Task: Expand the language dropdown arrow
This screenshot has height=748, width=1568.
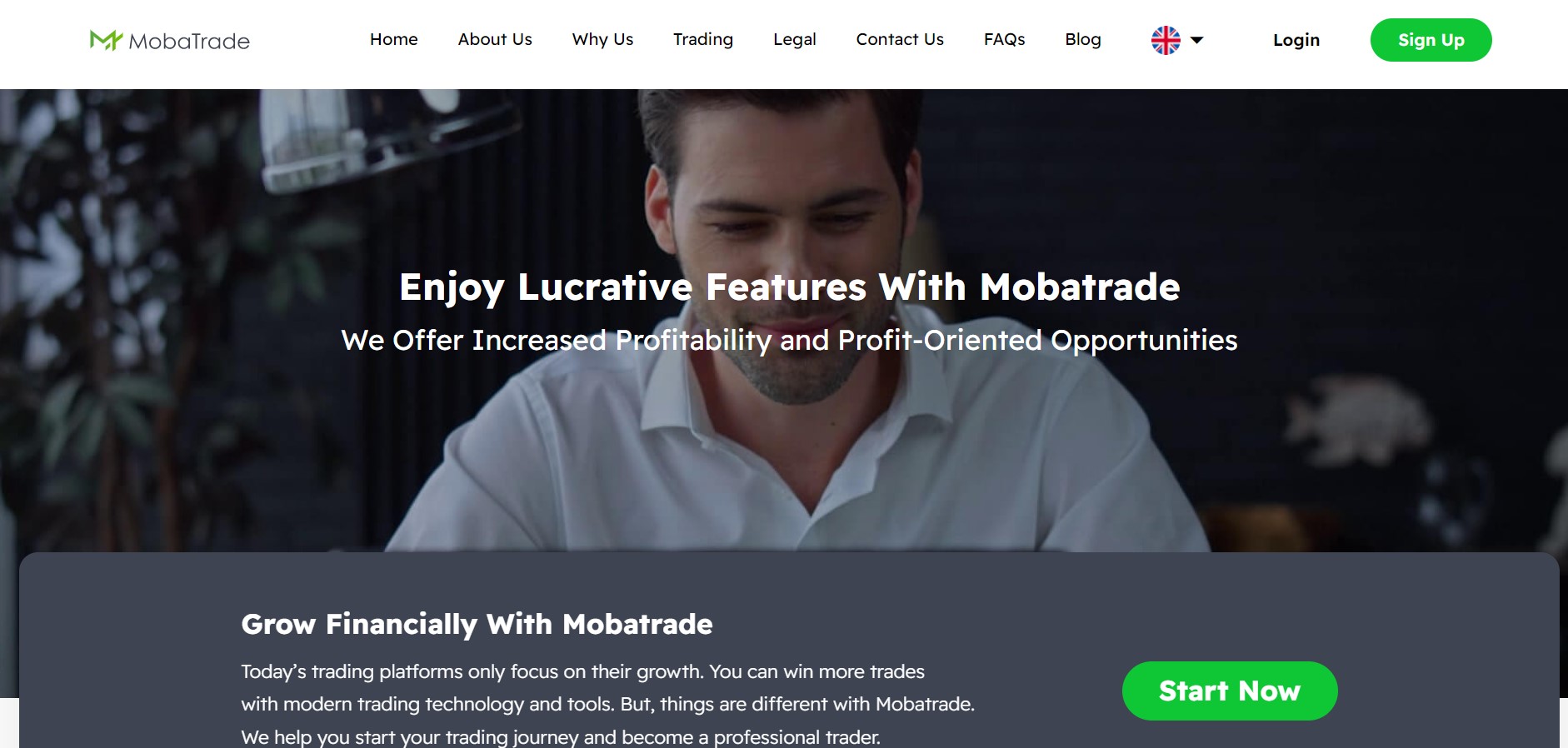Action: tap(1197, 40)
